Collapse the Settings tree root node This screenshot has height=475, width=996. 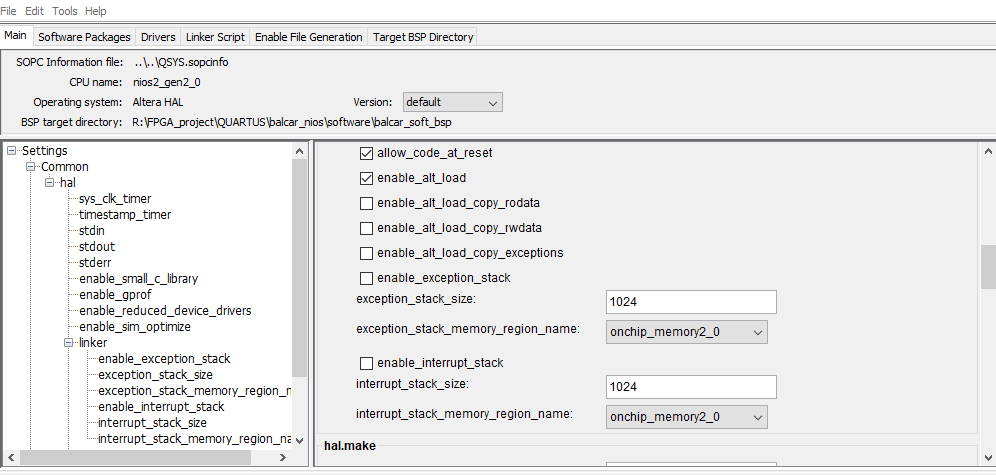(12, 151)
